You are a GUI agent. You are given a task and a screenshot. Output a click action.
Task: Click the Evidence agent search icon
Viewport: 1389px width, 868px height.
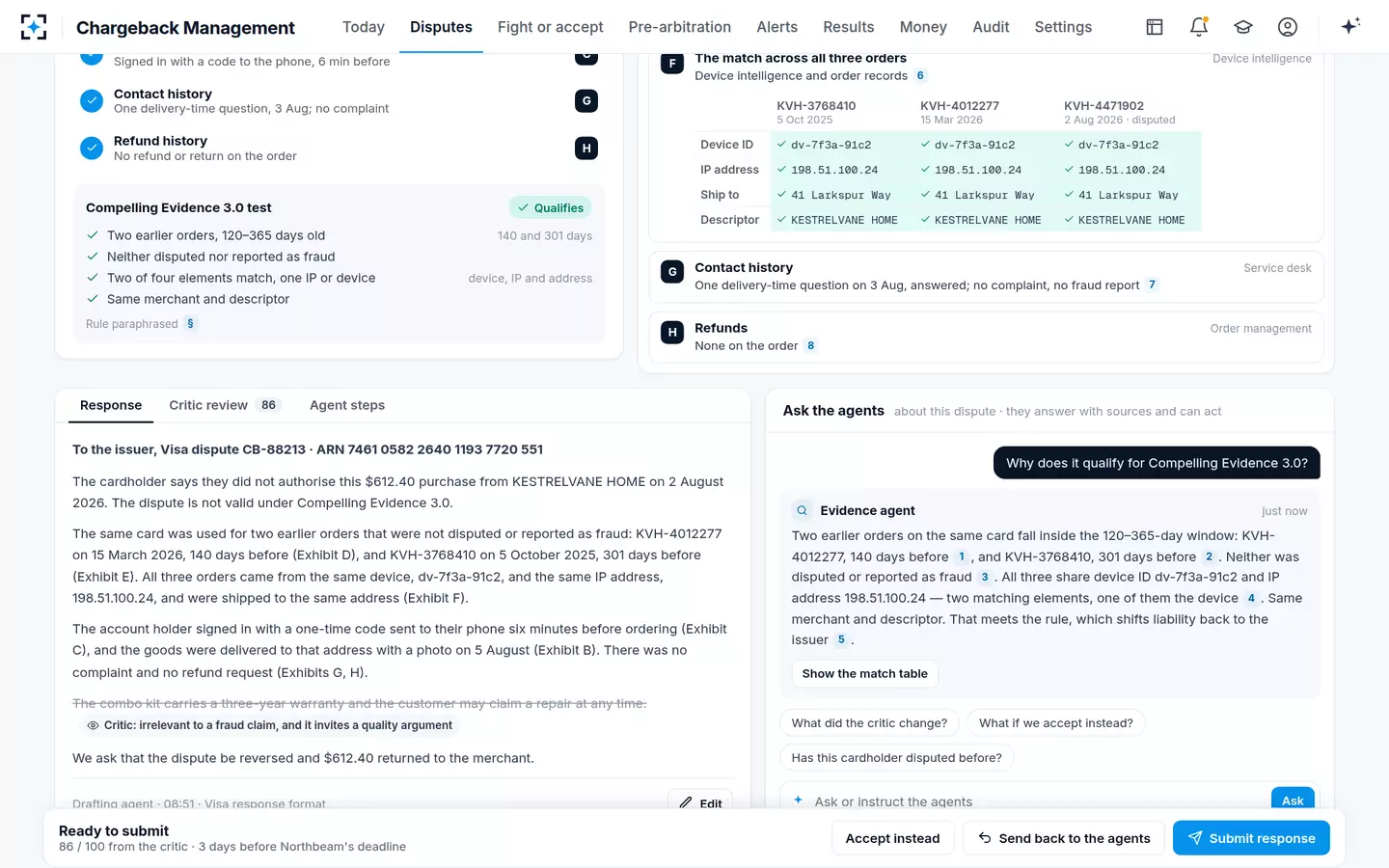802,510
